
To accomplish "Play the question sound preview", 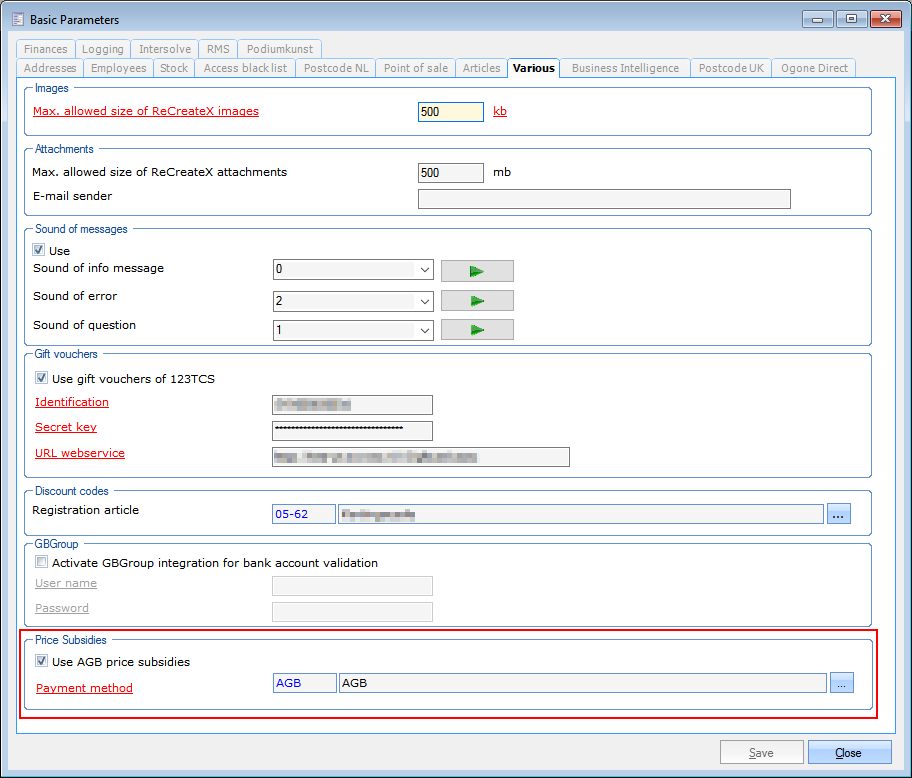I will pyautogui.click(x=477, y=330).
